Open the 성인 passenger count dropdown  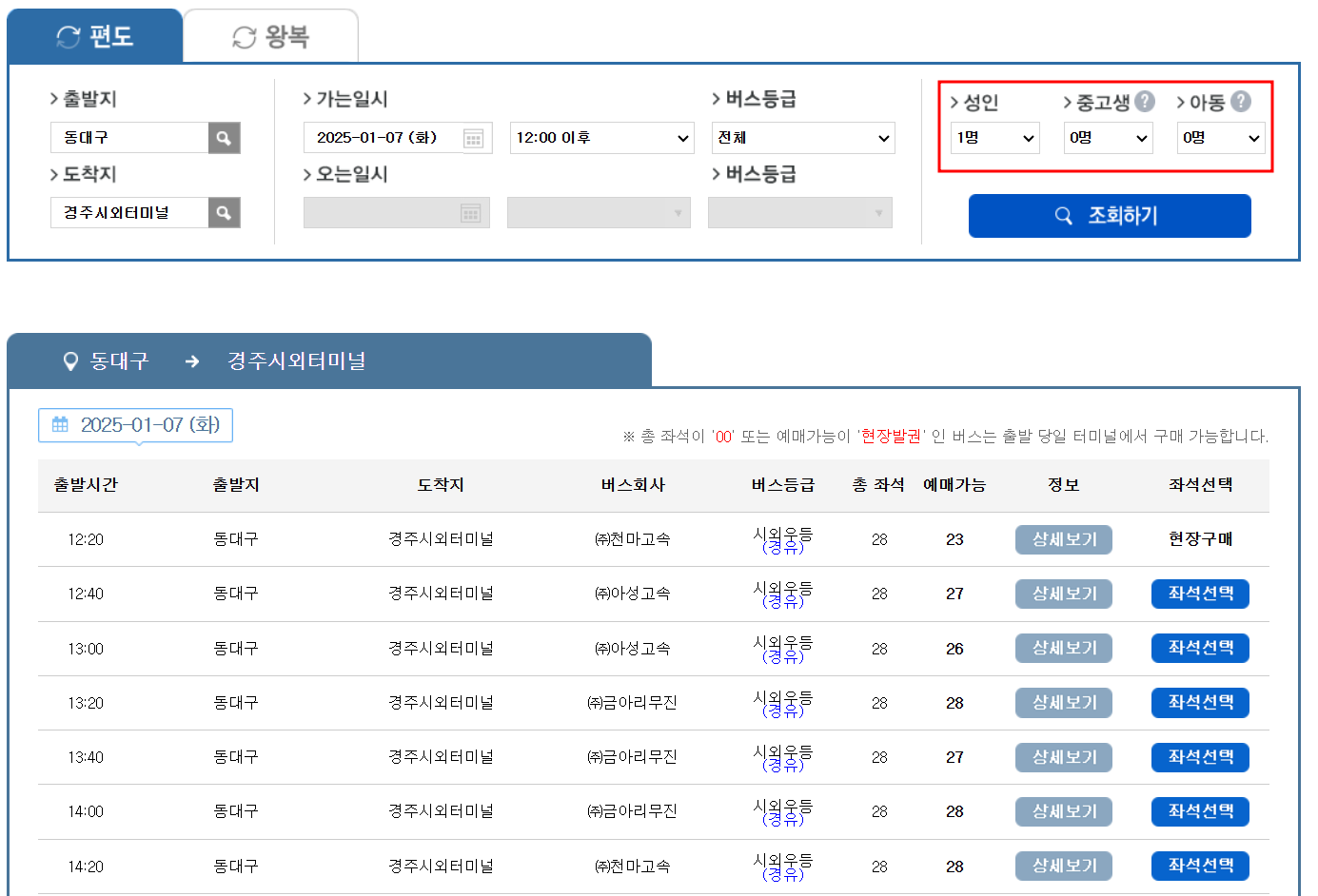pos(994,138)
